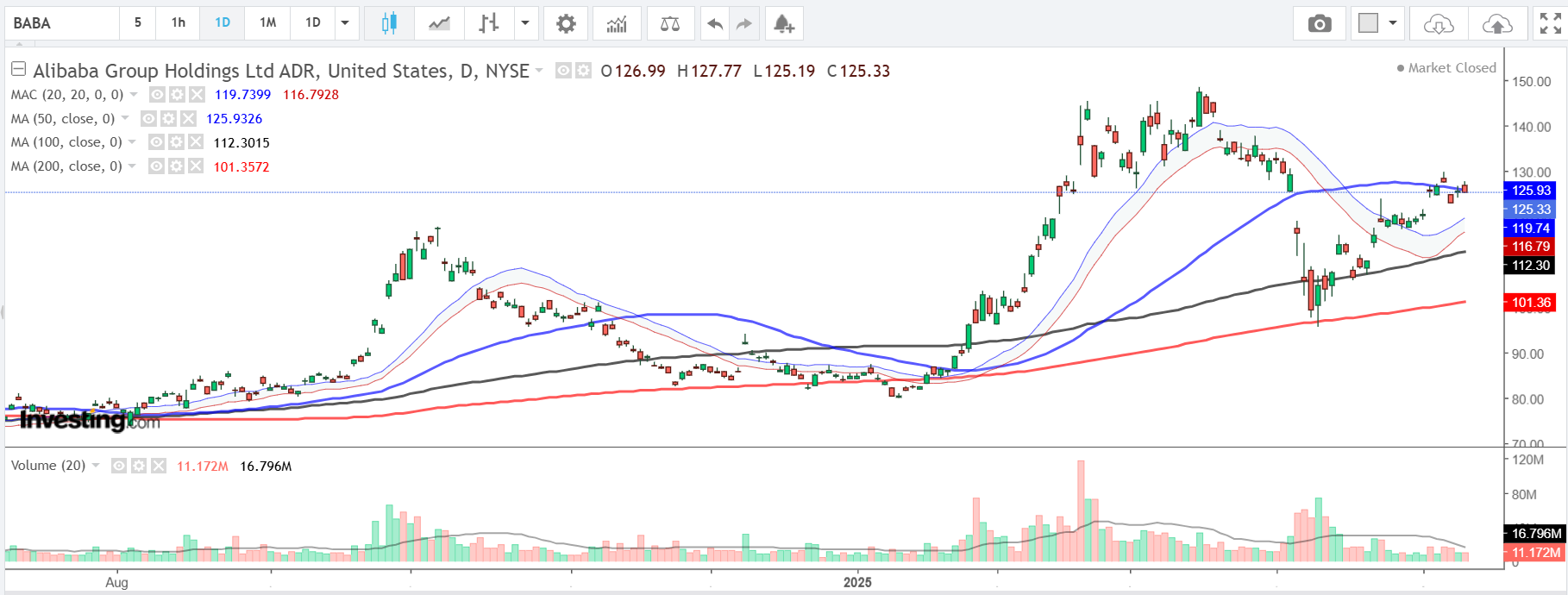Screen dimensions: 1568x595
Task: Select the 1M interval
Action: (x=267, y=23)
